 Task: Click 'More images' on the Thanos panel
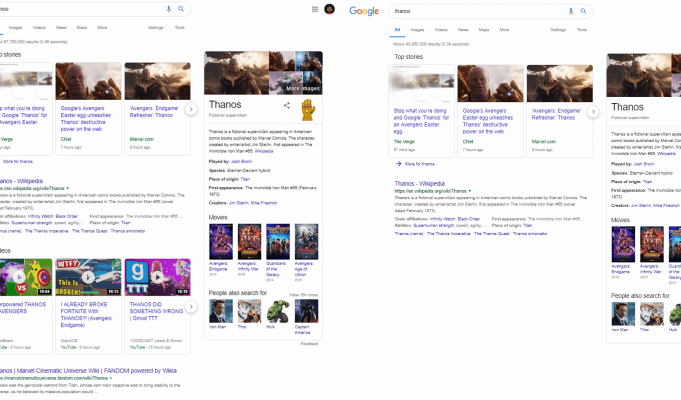coord(303,88)
